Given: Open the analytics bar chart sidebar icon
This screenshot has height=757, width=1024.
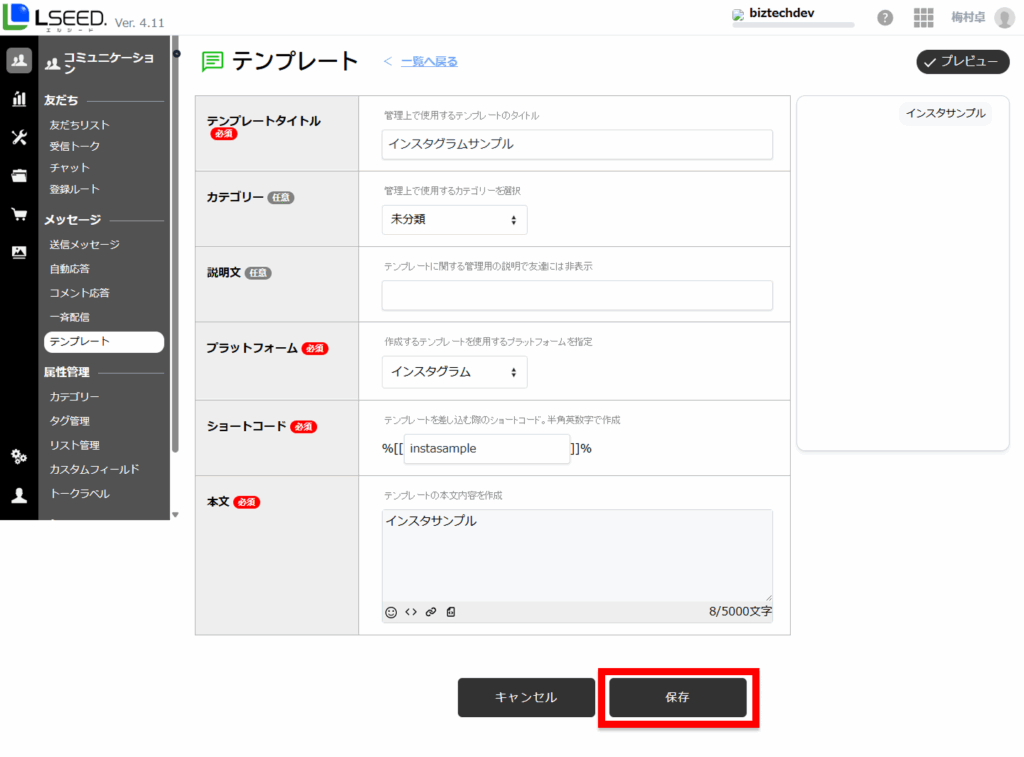Looking at the screenshot, I should click(x=19, y=98).
